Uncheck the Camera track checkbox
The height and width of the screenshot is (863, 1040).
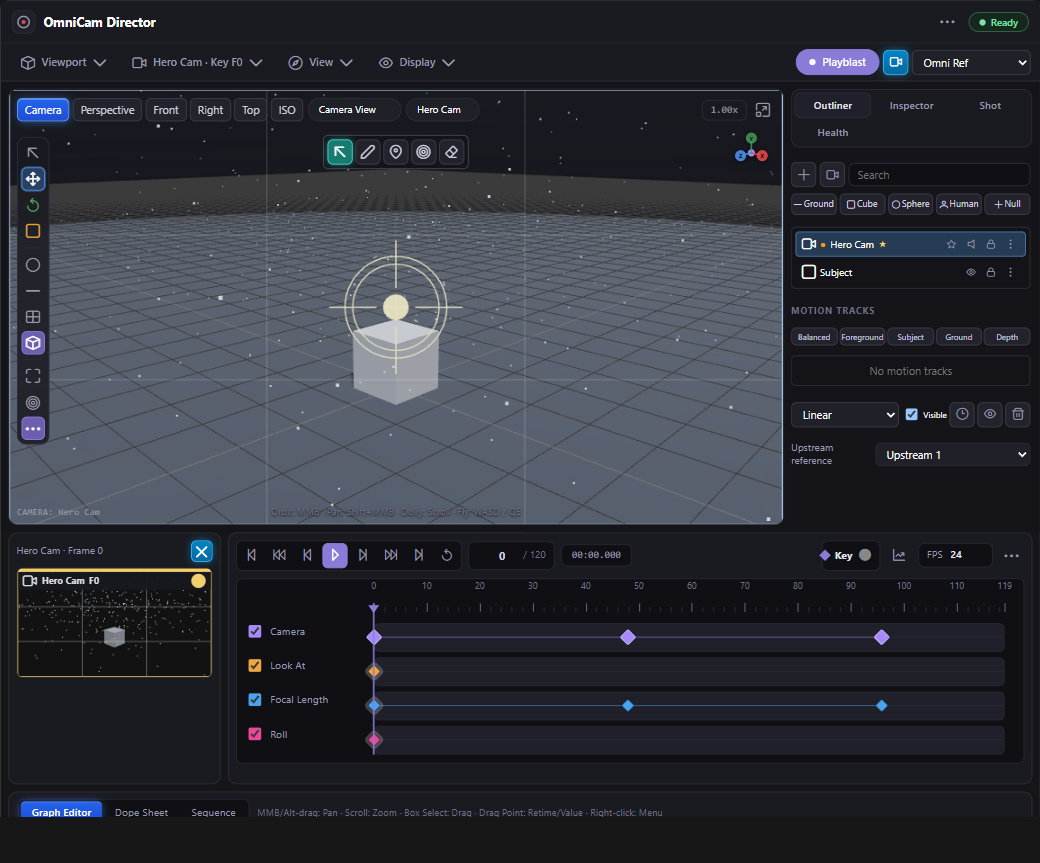pos(255,631)
